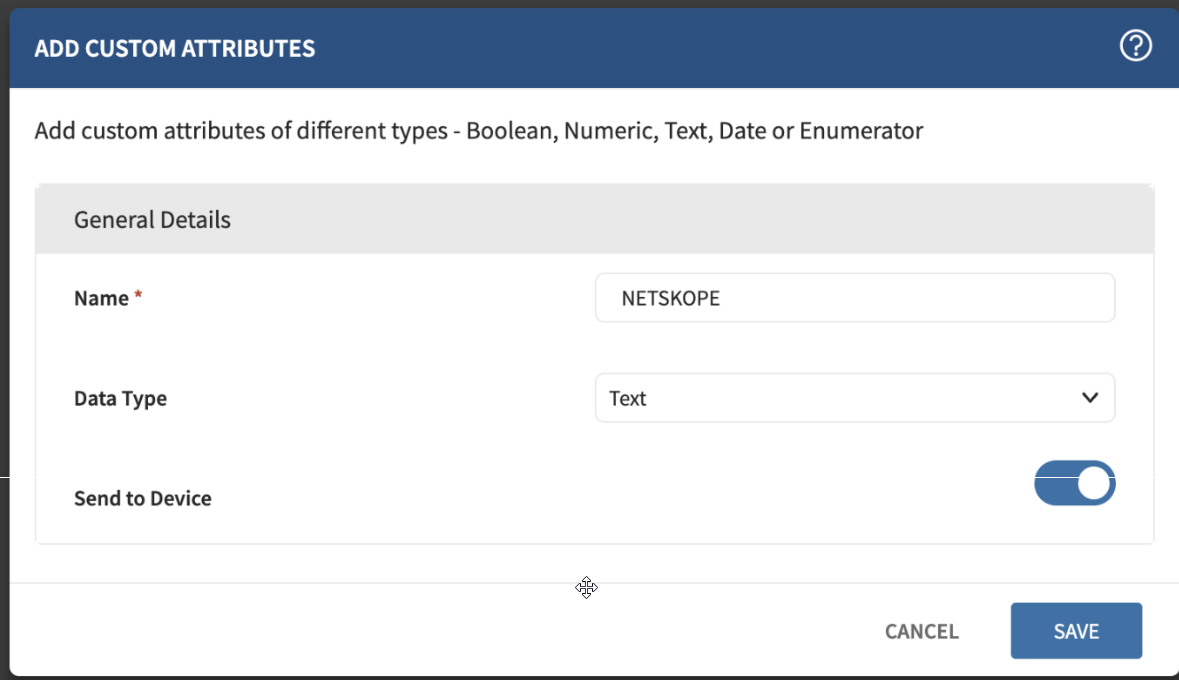Click the red required asterisk beside Name
This screenshot has height=680, width=1179.
(138, 295)
